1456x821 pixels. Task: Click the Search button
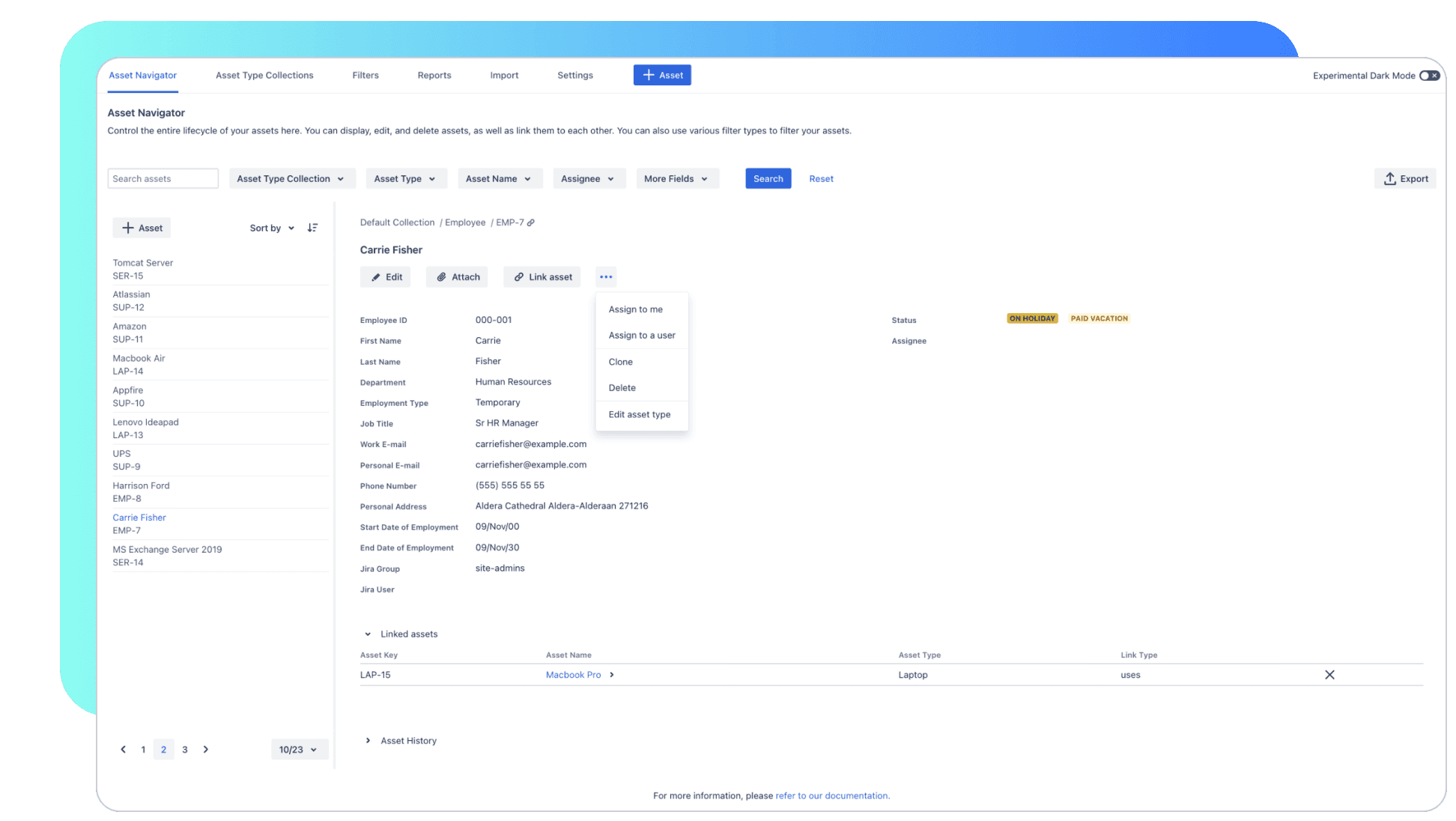(768, 178)
